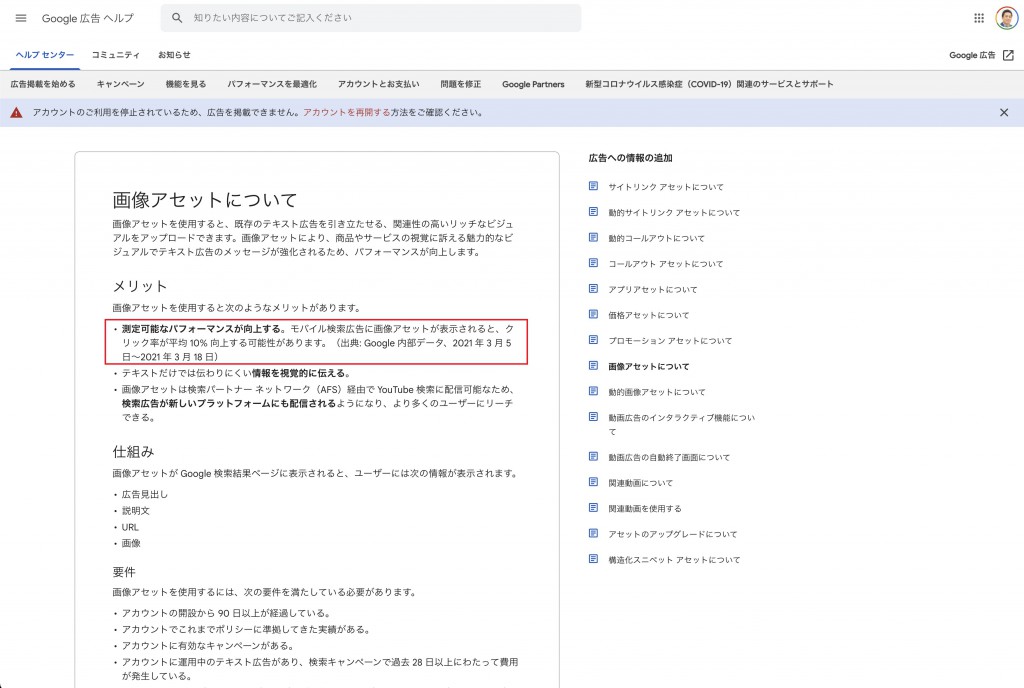This screenshot has height=688, width=1024.
Task: Click article icon beside アプリアセットについて
Action: tap(593, 289)
